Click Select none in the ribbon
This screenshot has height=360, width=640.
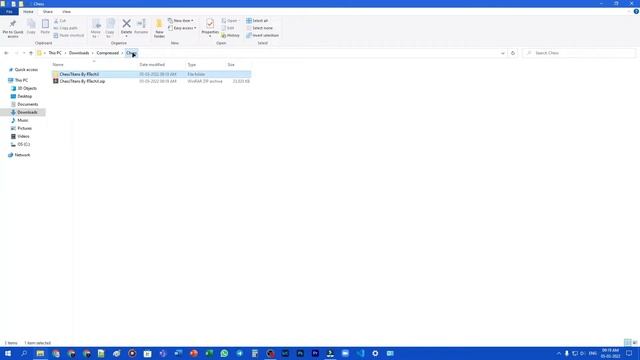[259, 28]
